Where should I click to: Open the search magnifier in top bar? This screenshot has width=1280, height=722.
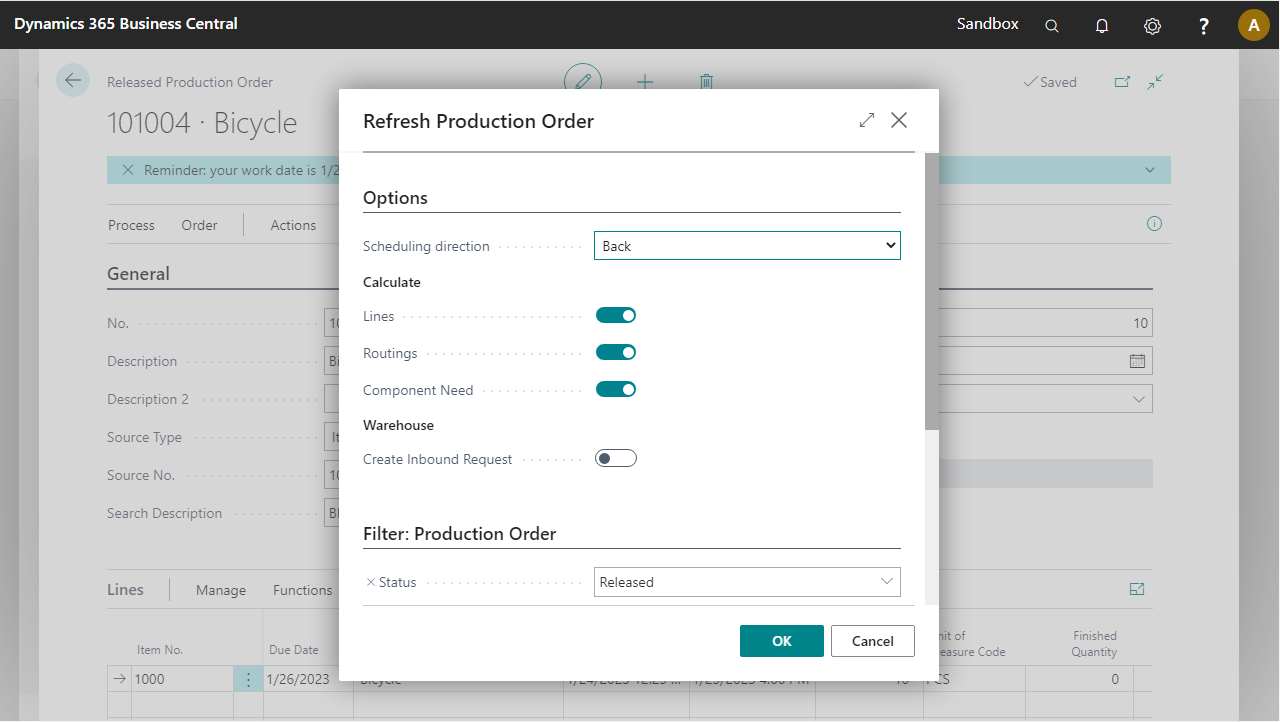tap(1052, 26)
